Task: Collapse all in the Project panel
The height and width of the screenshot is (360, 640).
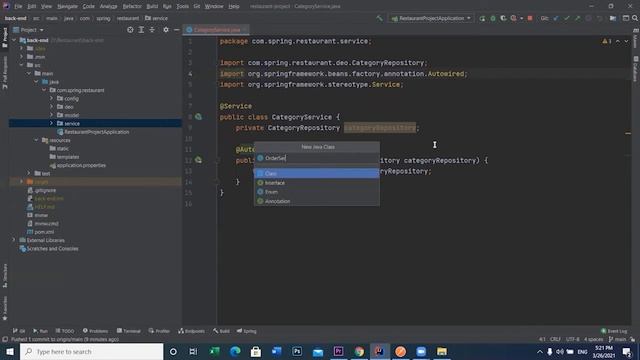Action: pyautogui.click(x=152, y=30)
